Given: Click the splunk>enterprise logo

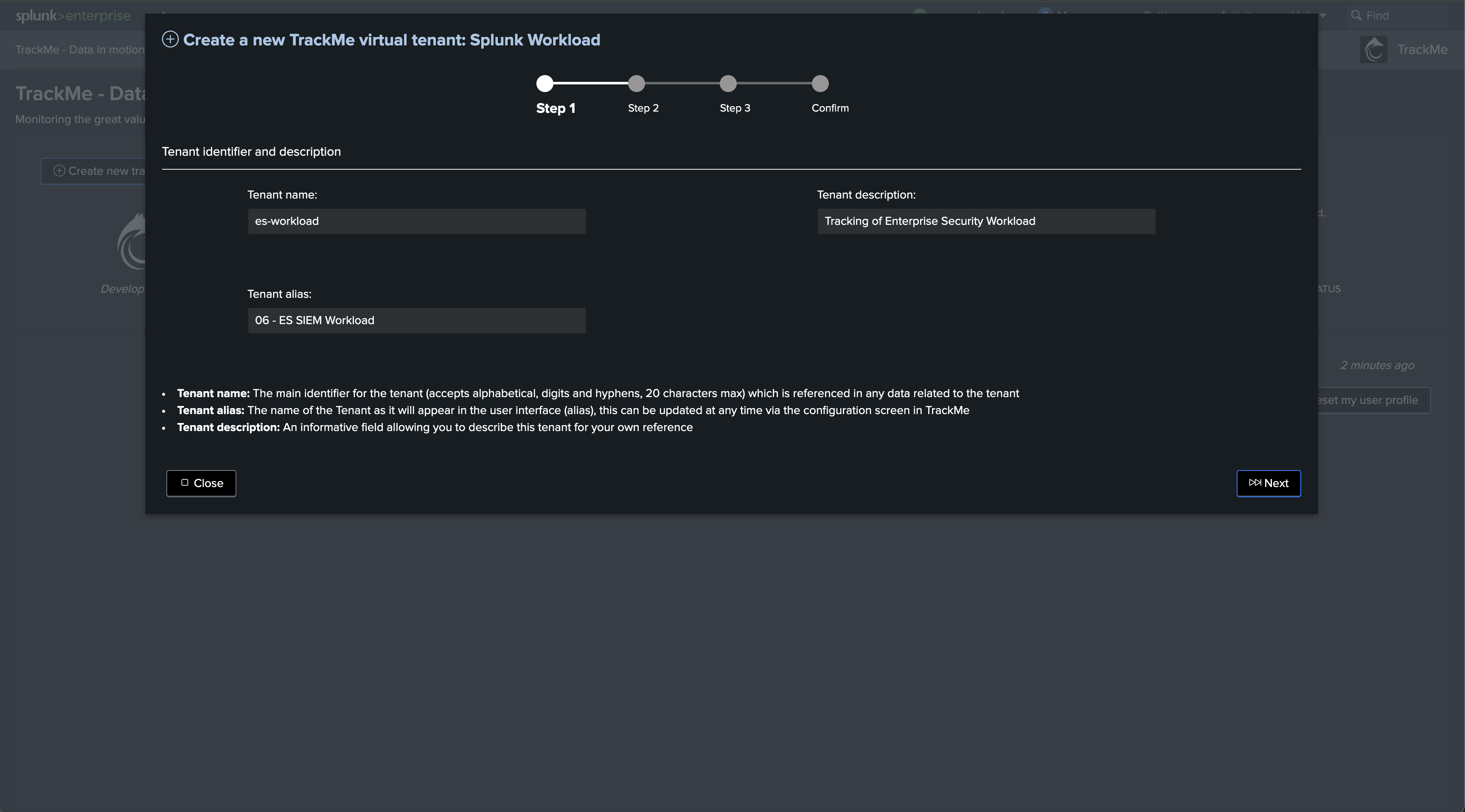Looking at the screenshot, I should coord(73,15).
